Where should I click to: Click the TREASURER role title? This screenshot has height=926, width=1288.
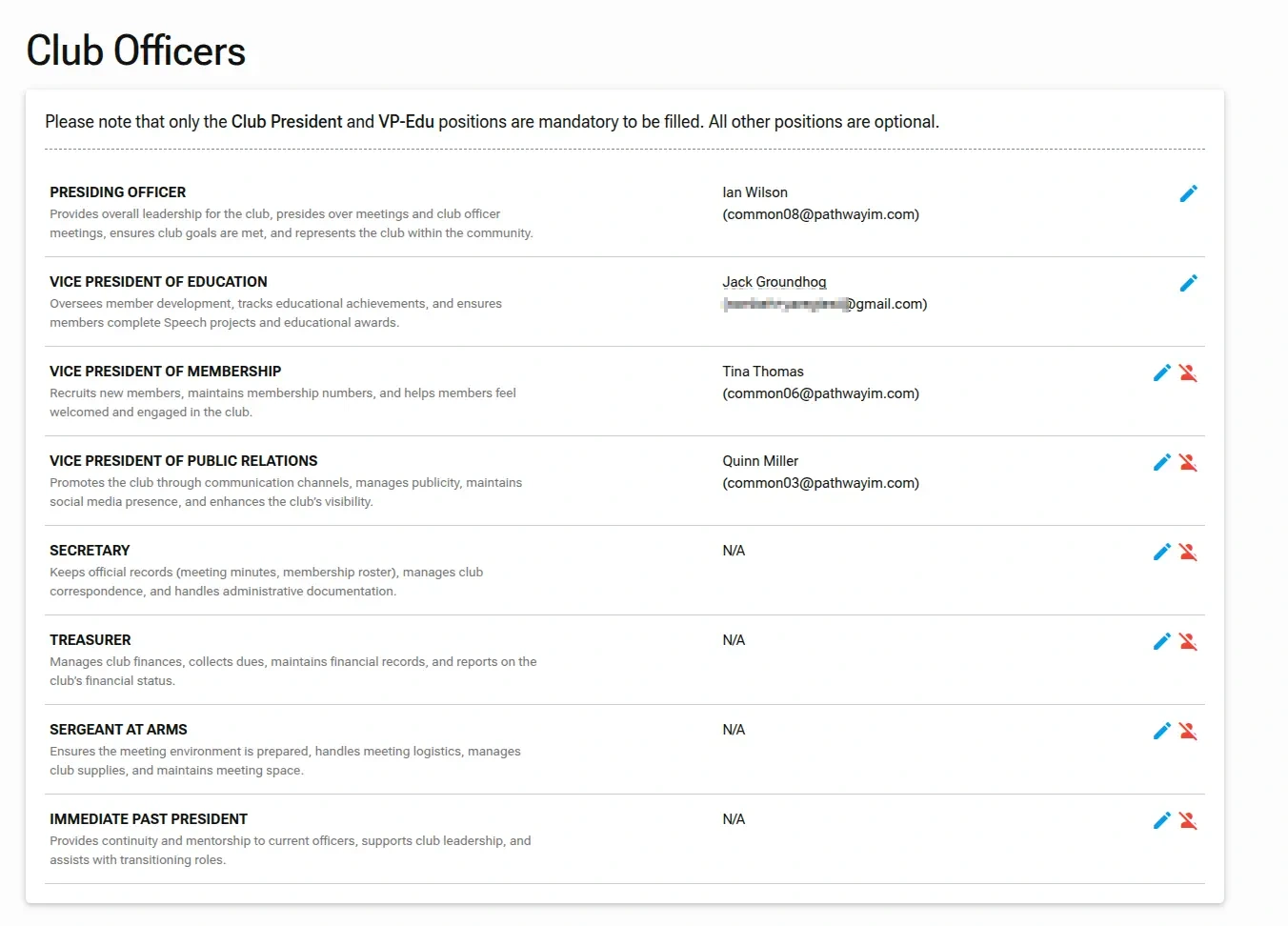[91, 640]
